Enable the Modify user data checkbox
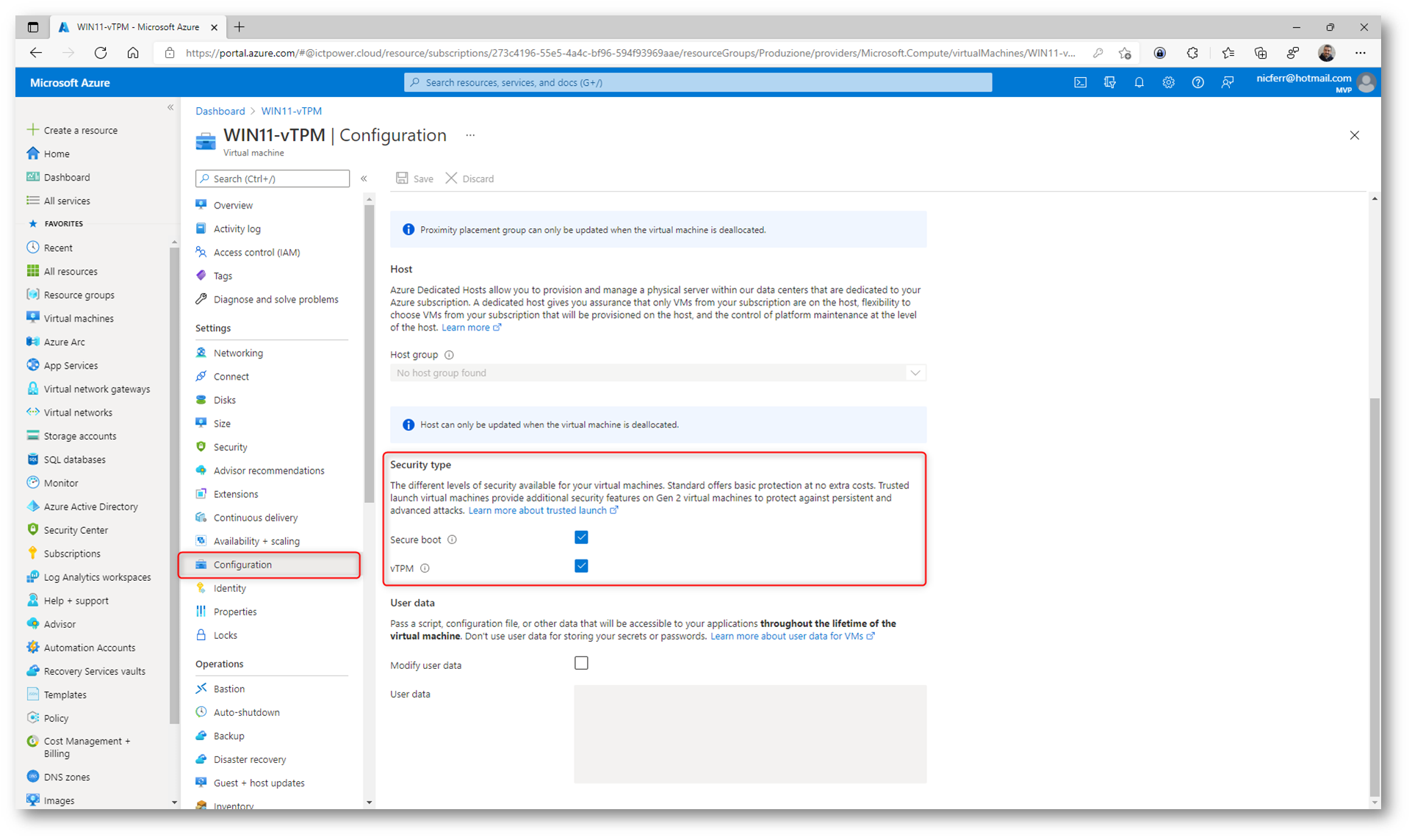 (581, 663)
